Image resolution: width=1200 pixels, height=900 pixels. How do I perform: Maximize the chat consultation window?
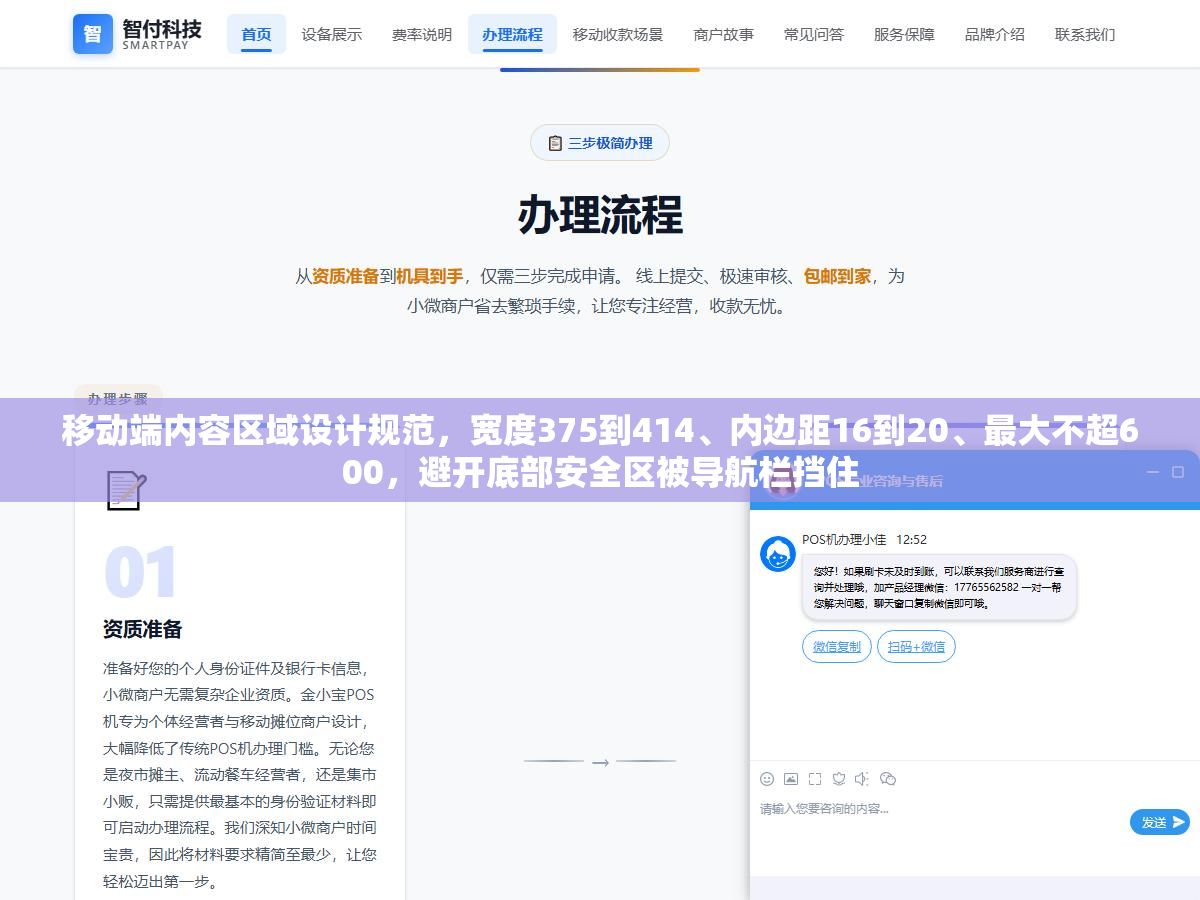[x=1178, y=472]
